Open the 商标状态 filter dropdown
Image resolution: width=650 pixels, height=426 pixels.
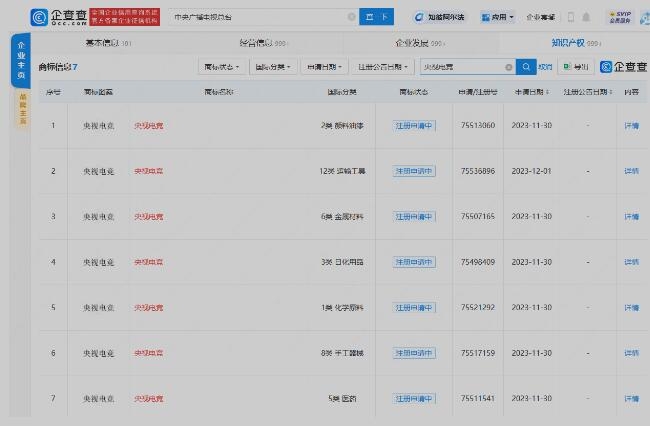222,67
